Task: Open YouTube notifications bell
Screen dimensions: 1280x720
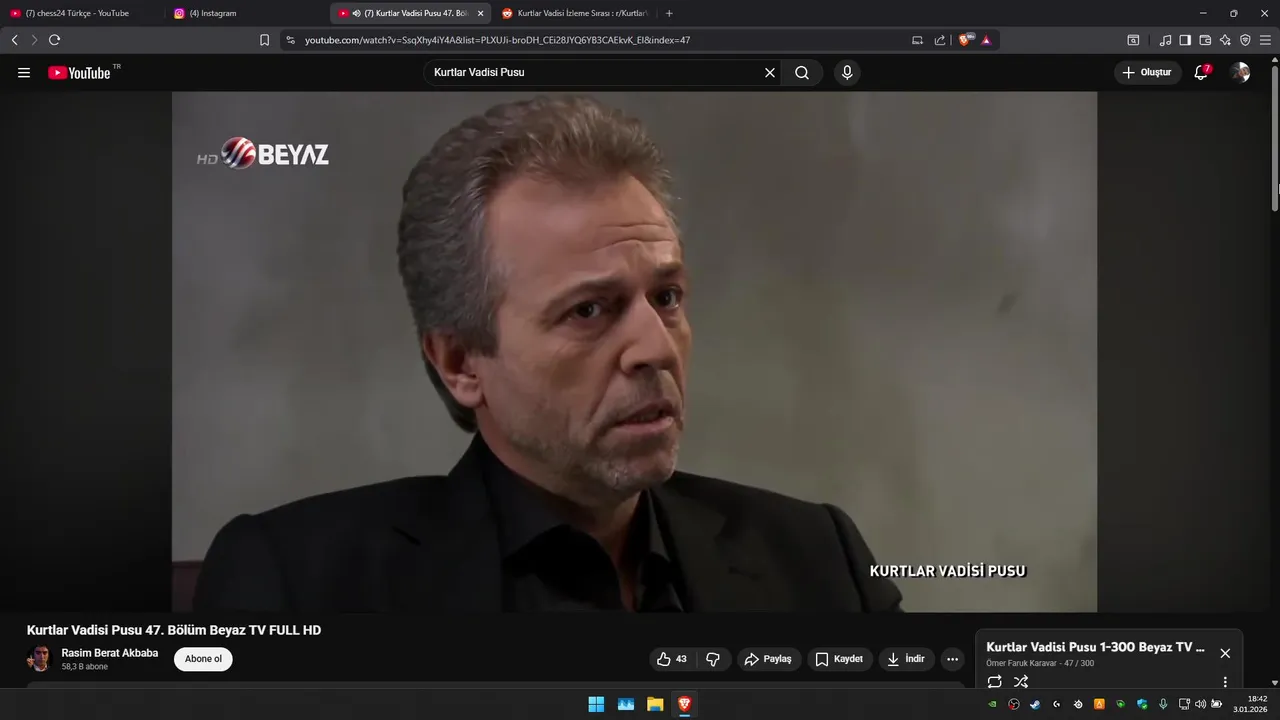Action: (1201, 73)
